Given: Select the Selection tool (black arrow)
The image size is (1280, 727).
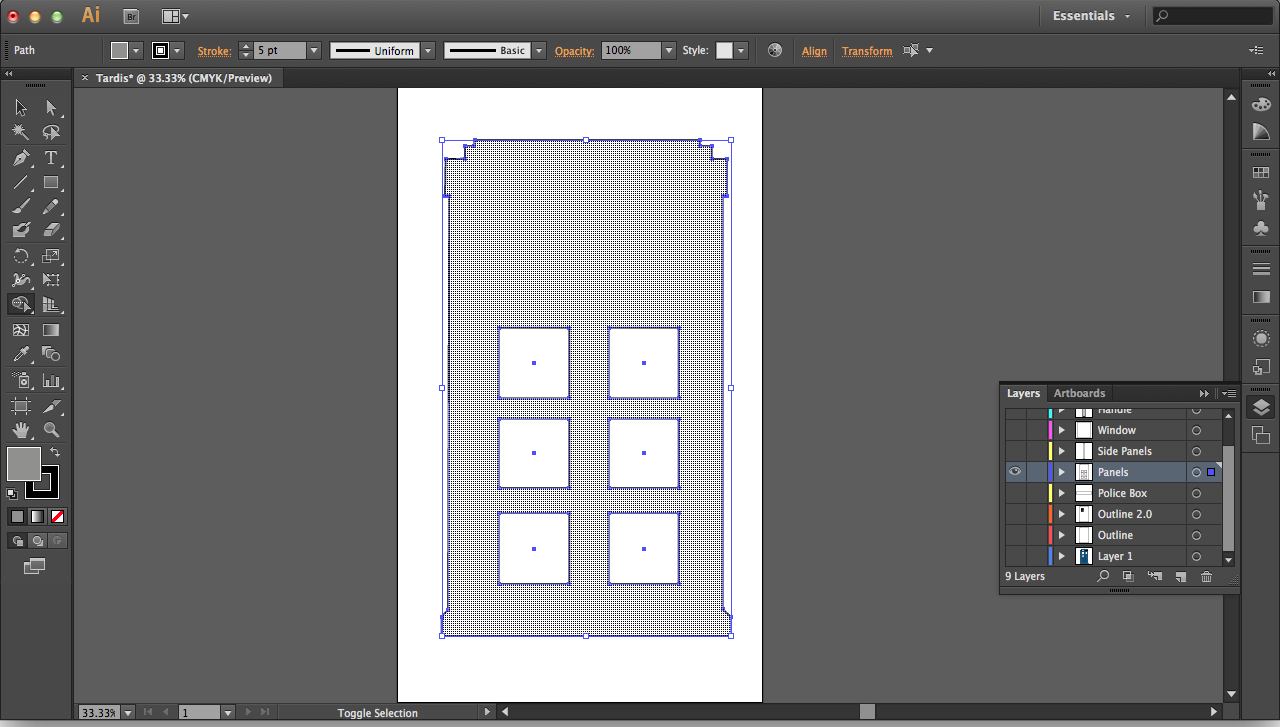Looking at the screenshot, I should (x=21, y=108).
